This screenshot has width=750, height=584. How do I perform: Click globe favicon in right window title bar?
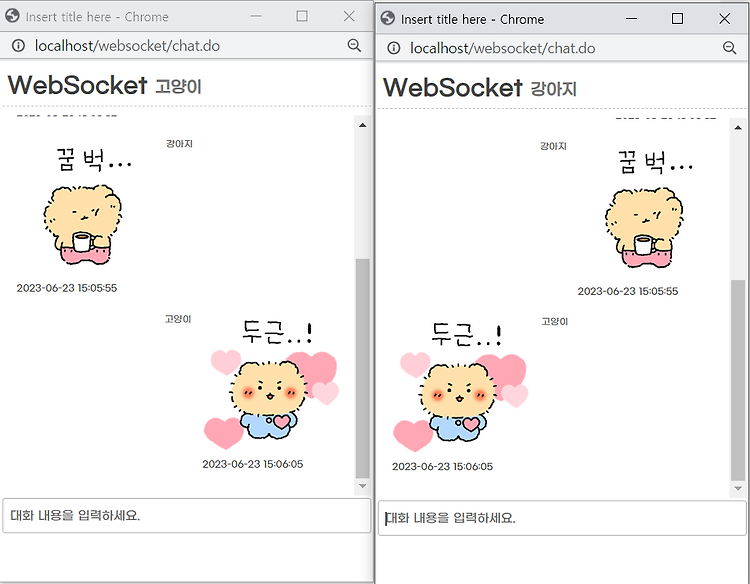pyautogui.click(x=387, y=19)
